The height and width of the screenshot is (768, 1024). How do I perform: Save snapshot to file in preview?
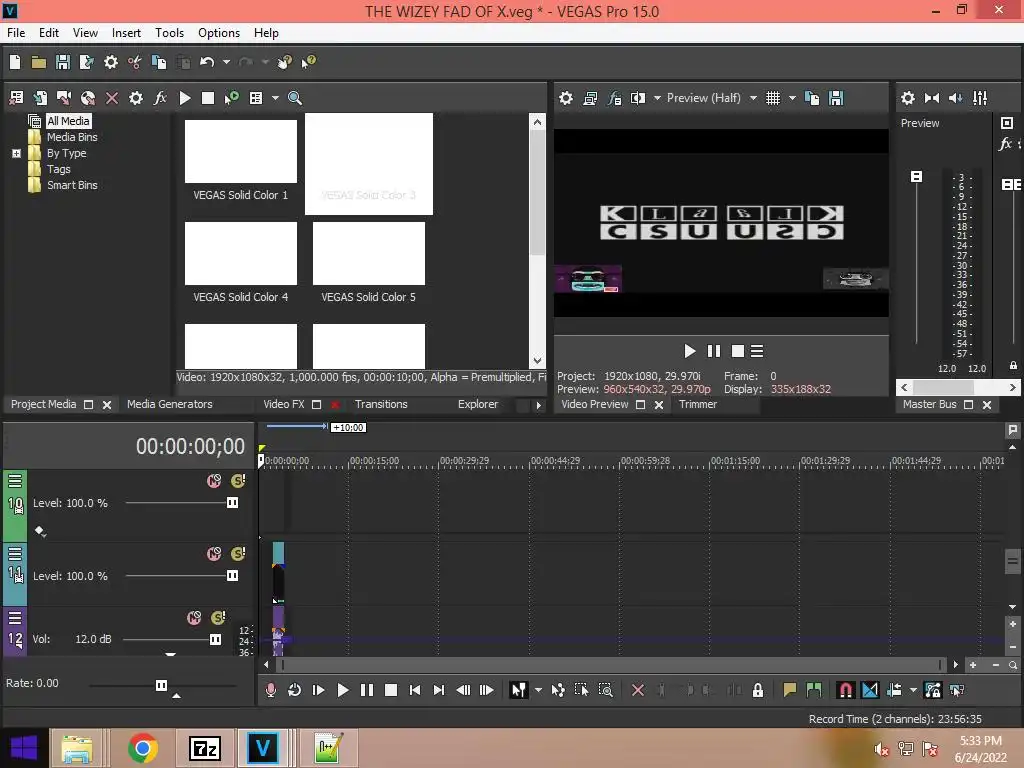click(836, 98)
